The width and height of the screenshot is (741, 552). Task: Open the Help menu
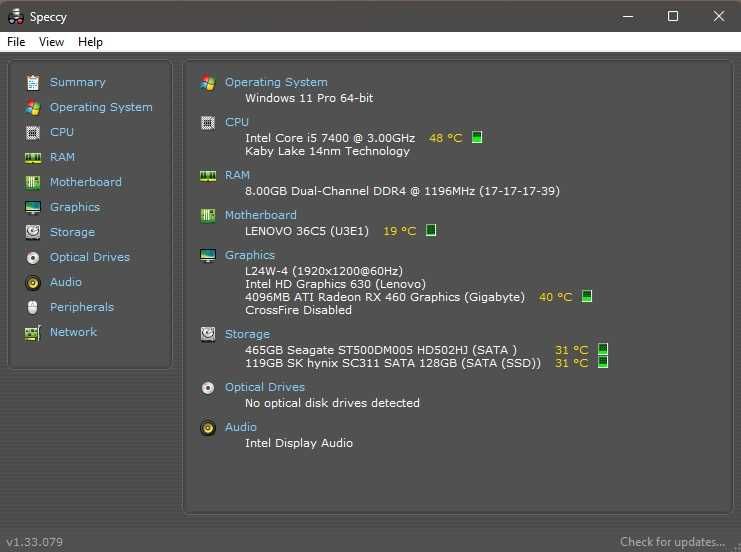coord(90,42)
